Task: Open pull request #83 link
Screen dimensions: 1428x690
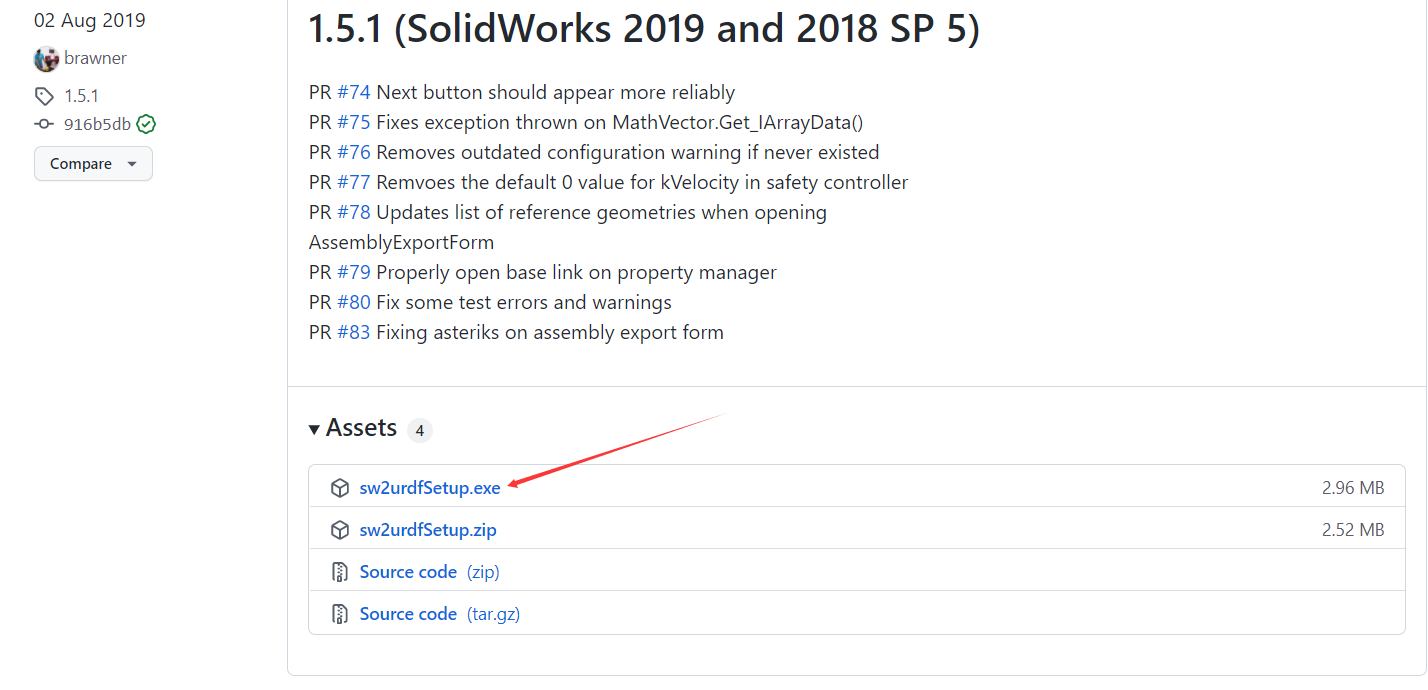Action: [354, 332]
